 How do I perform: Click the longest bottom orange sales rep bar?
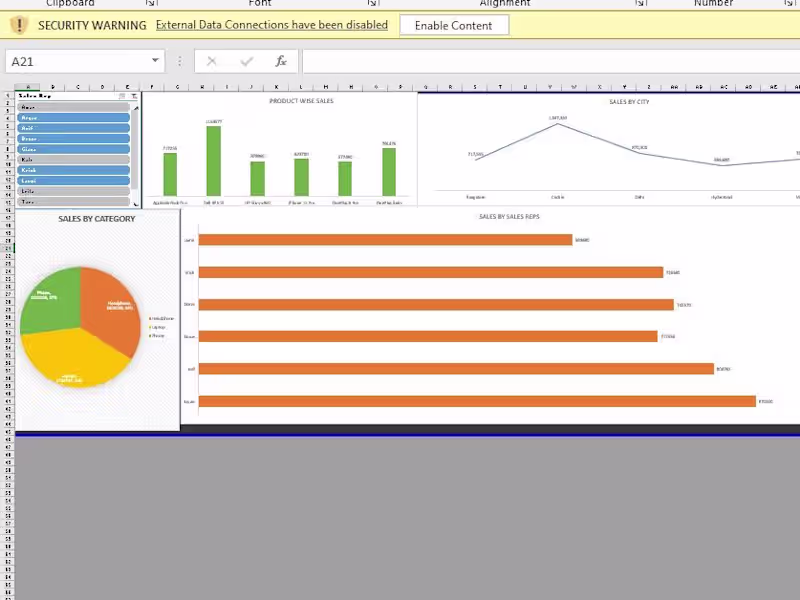click(477, 402)
